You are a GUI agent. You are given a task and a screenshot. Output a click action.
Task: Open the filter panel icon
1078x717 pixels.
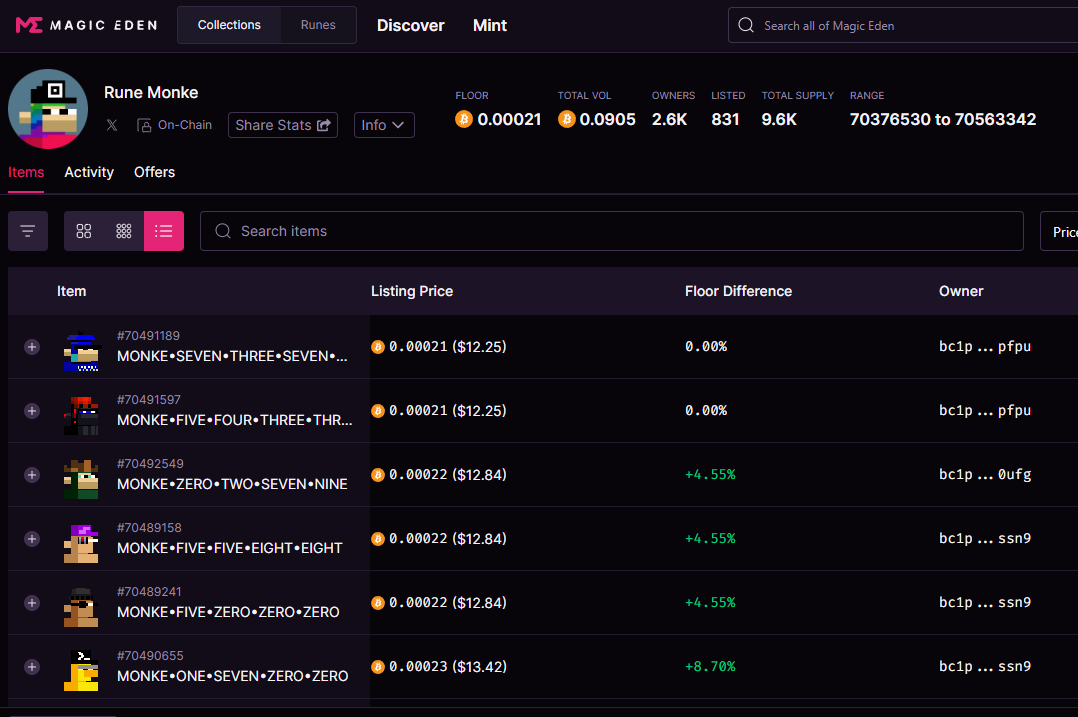tap(28, 231)
